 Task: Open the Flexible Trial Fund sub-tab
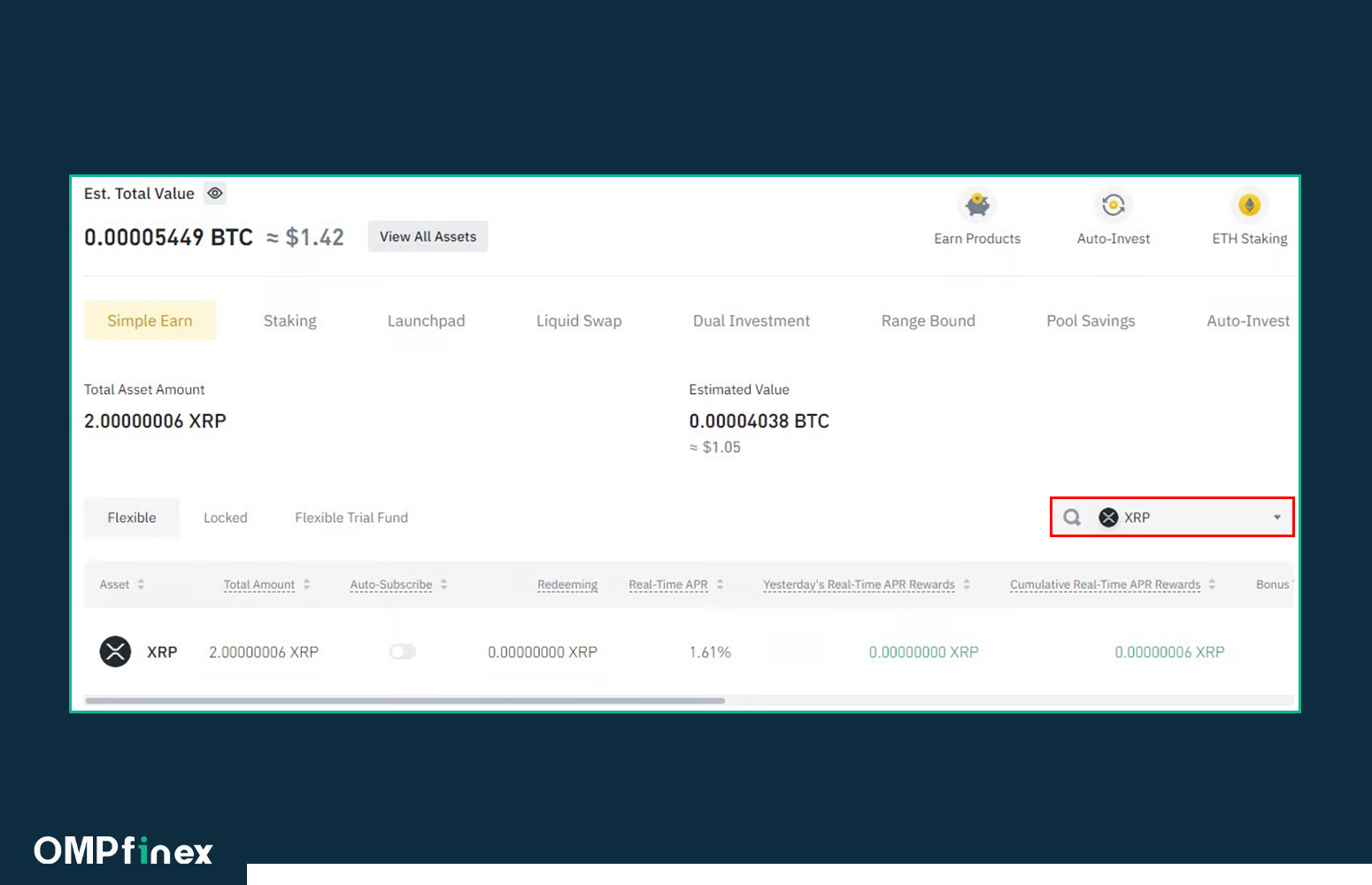coord(351,518)
